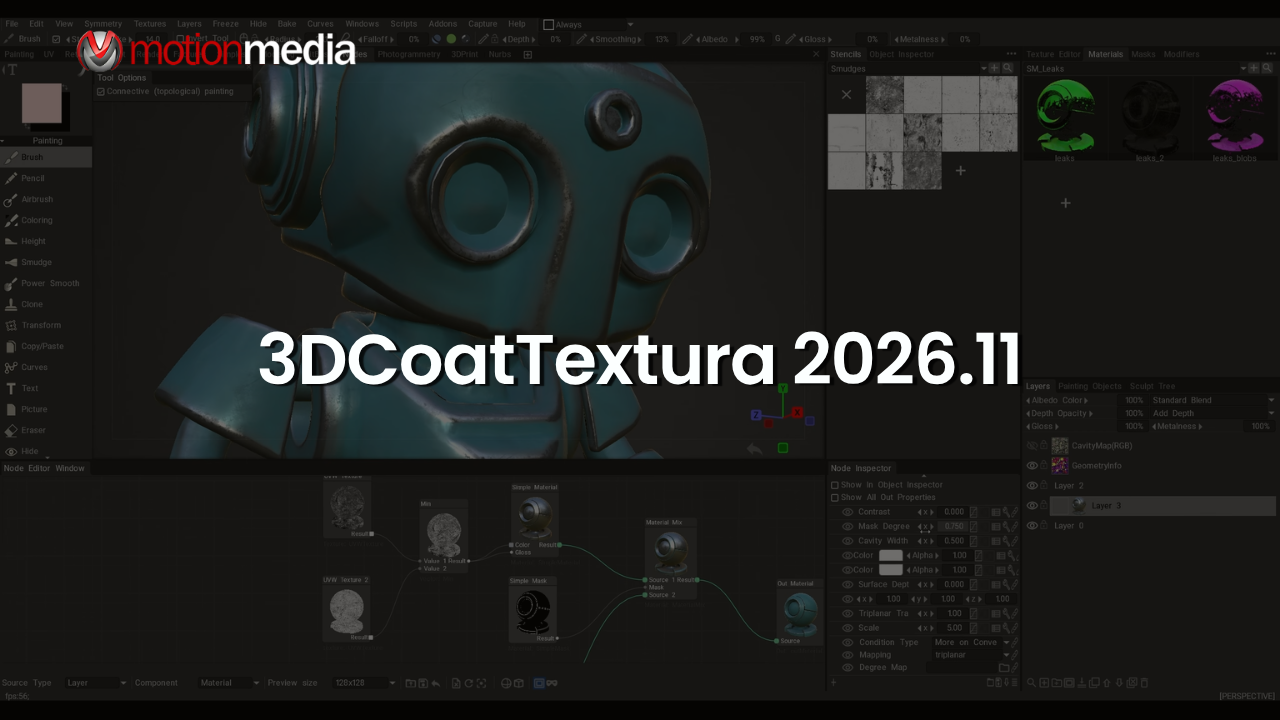Move layer up with arrow icon
The height and width of the screenshot is (720, 1280).
[1107, 683]
